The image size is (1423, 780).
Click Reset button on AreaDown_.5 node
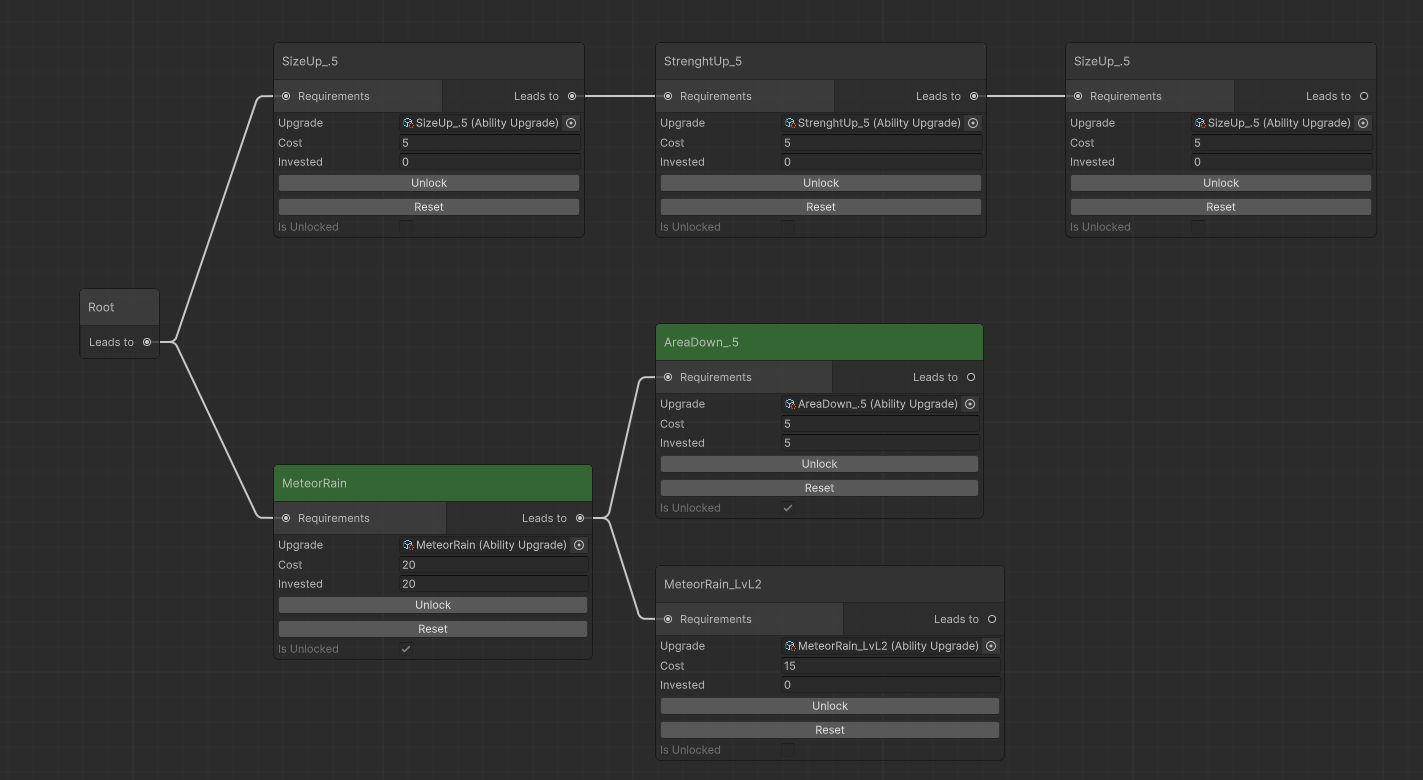[819, 488]
